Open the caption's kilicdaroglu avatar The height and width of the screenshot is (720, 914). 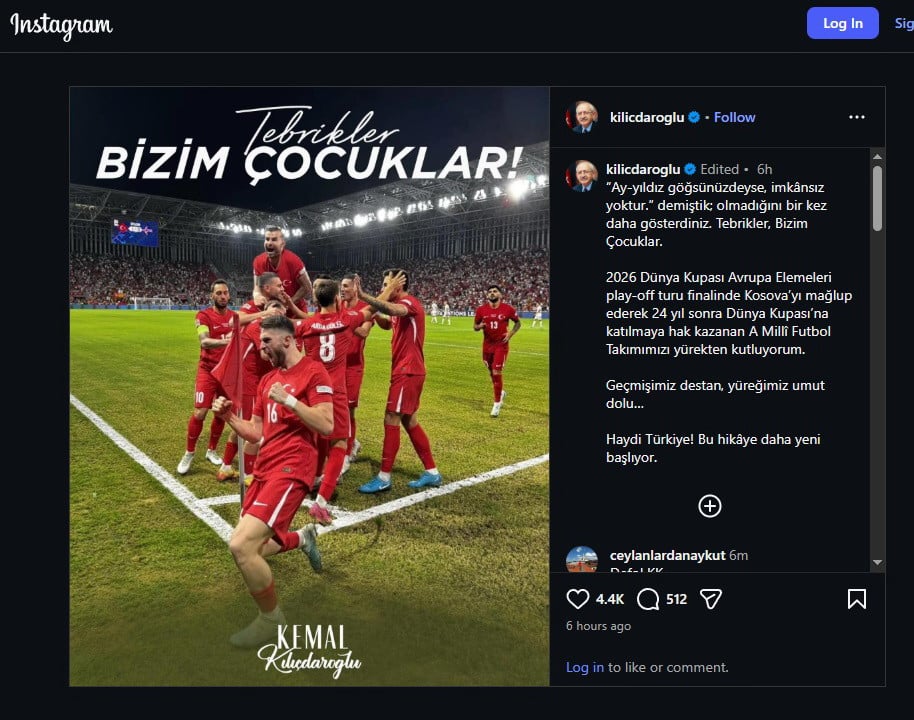(x=582, y=175)
